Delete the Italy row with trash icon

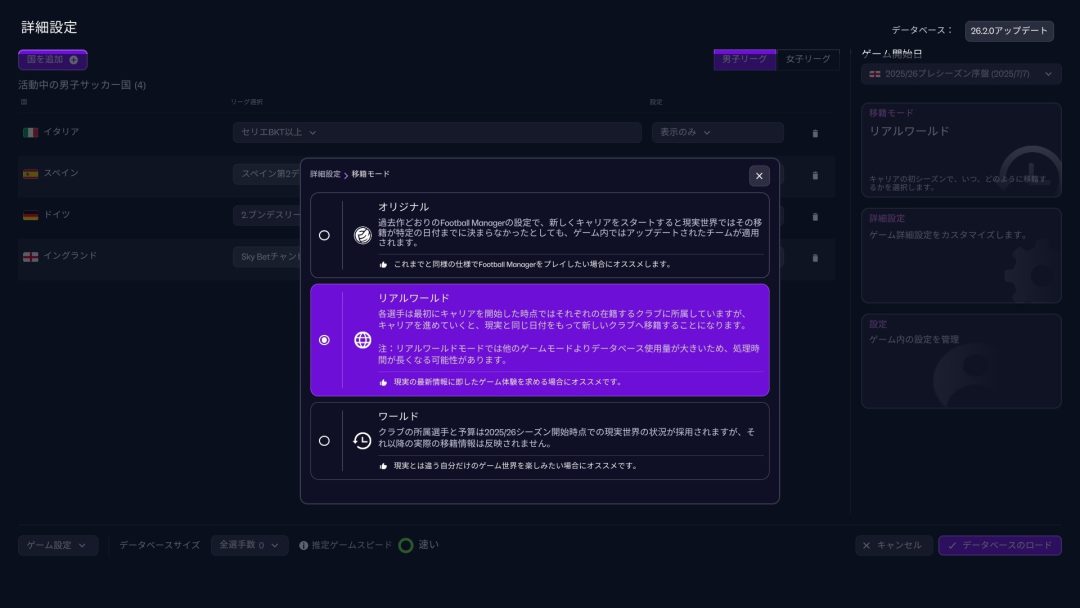[815, 133]
